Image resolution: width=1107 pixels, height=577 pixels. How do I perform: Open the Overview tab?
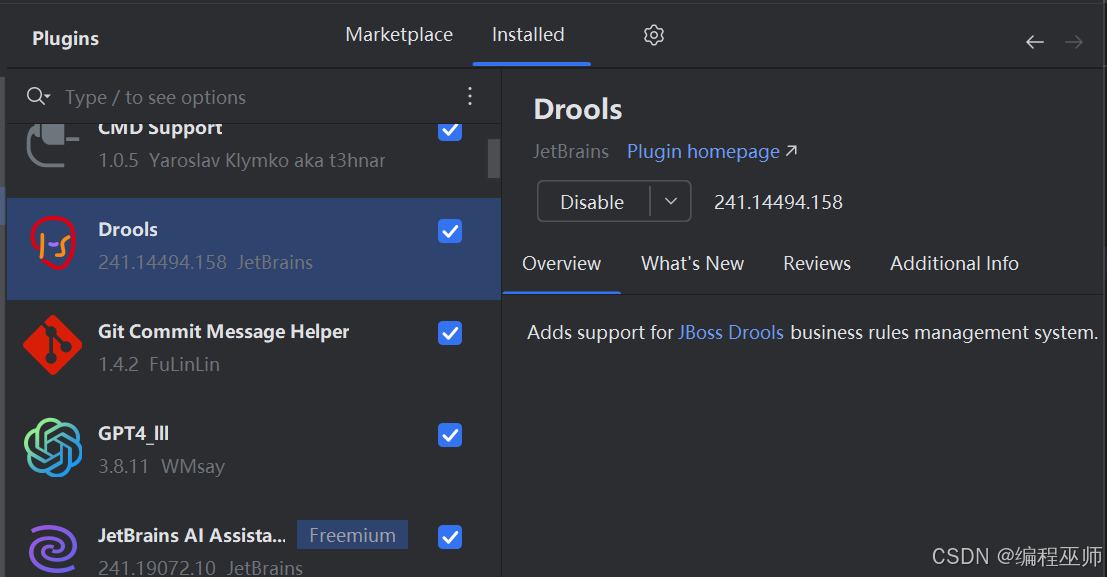point(561,263)
